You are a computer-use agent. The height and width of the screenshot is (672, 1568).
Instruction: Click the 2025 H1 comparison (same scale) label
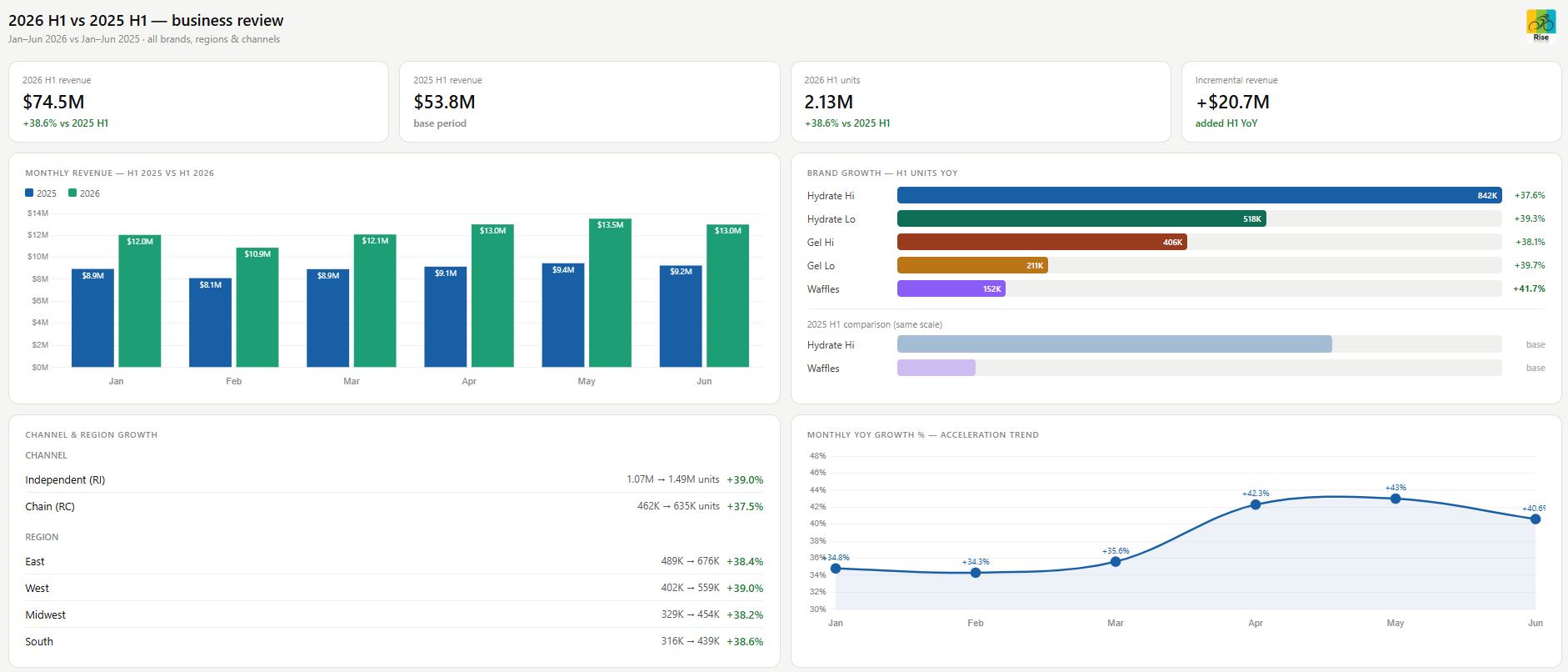pos(874,324)
